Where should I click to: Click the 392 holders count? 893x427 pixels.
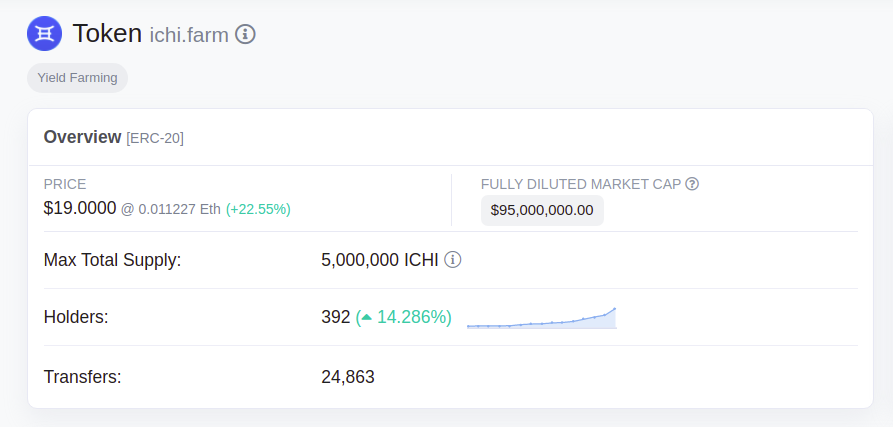(x=335, y=317)
